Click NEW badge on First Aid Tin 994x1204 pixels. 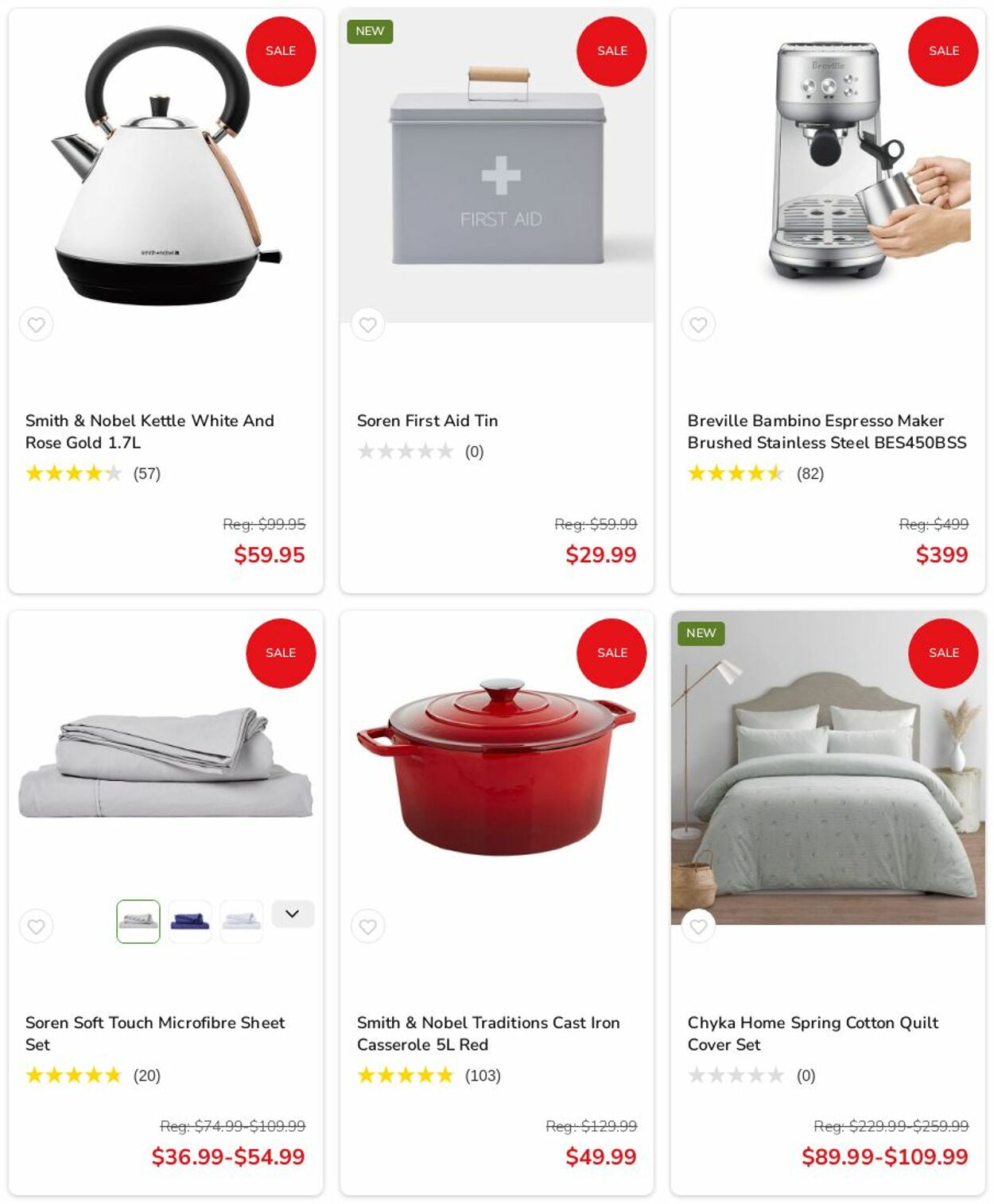coord(370,31)
